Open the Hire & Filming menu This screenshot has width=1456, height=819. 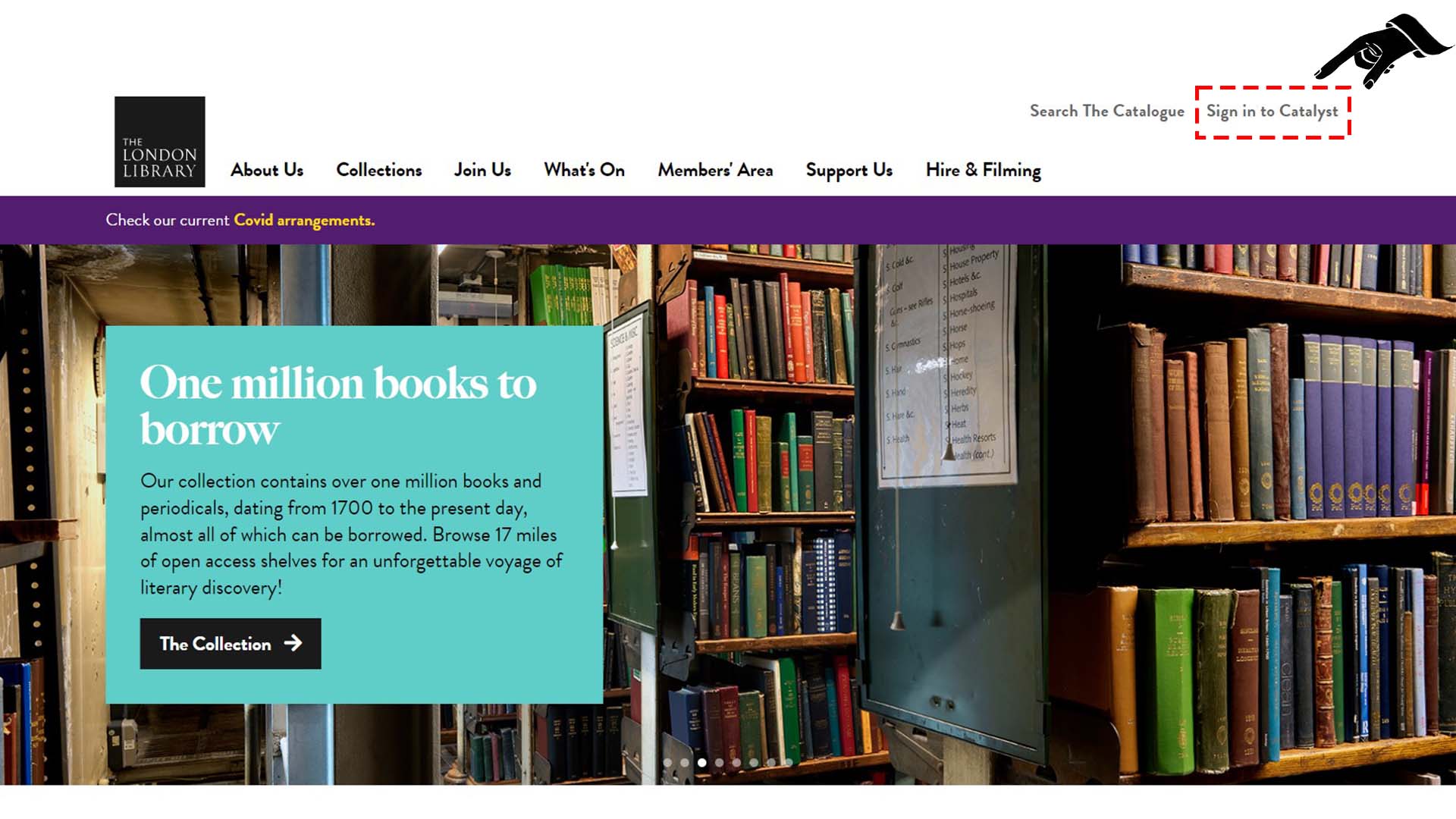[984, 171]
